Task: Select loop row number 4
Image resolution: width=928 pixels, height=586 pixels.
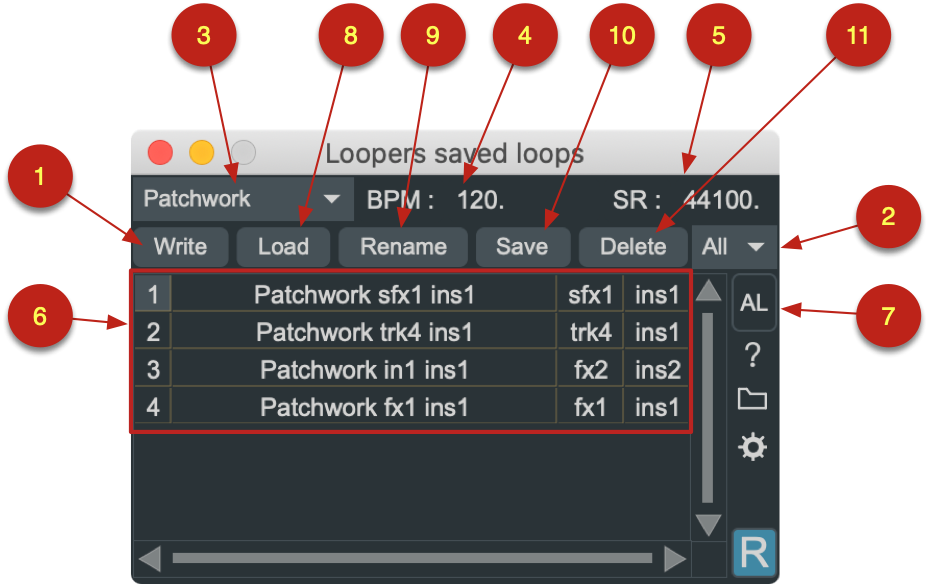Action: click(x=153, y=407)
